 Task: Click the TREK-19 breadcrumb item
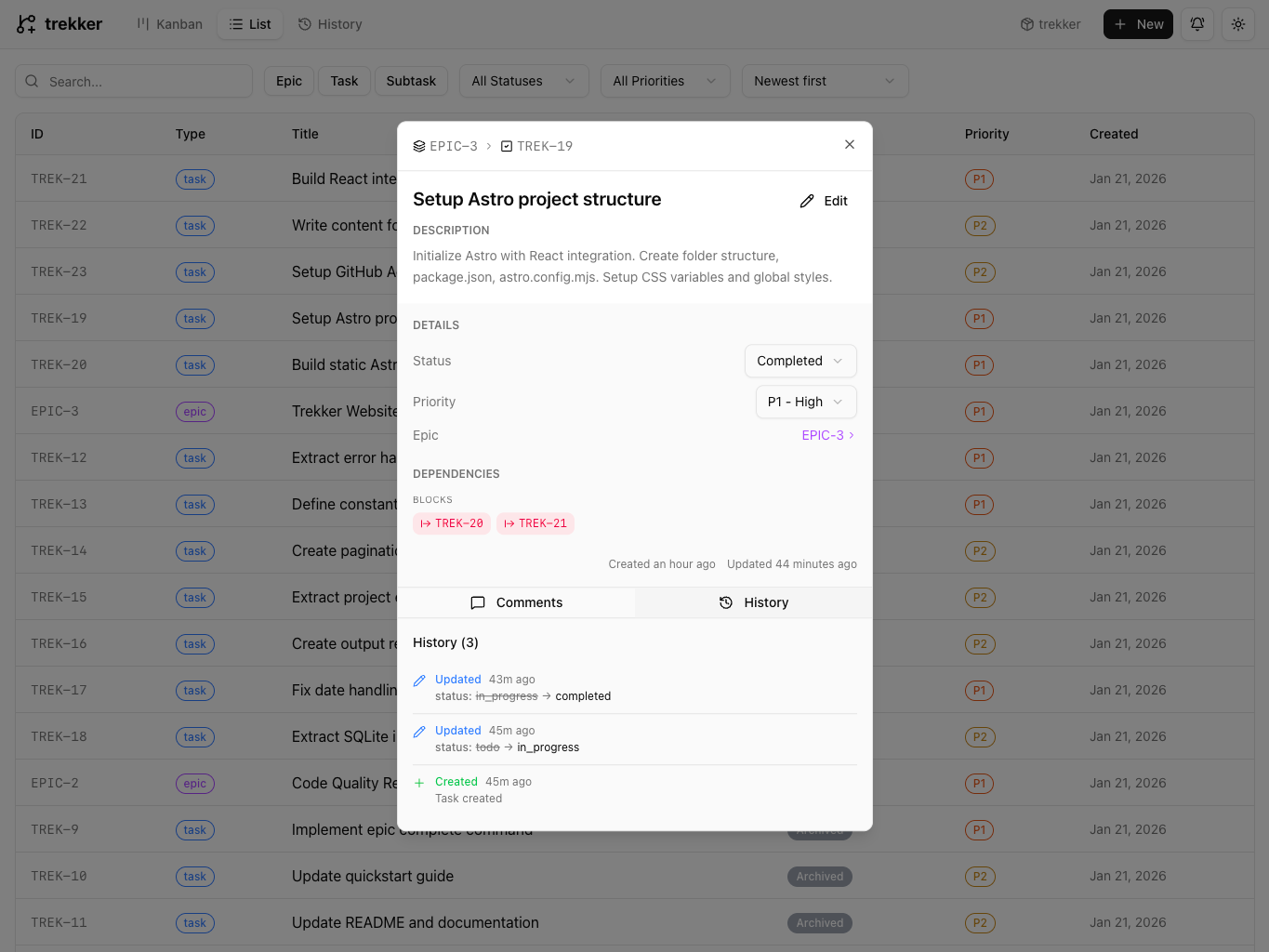click(x=536, y=146)
